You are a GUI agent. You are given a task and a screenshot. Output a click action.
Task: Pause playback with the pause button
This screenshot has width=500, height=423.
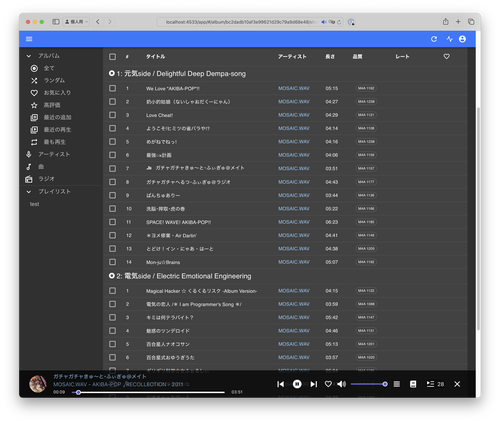[297, 384]
